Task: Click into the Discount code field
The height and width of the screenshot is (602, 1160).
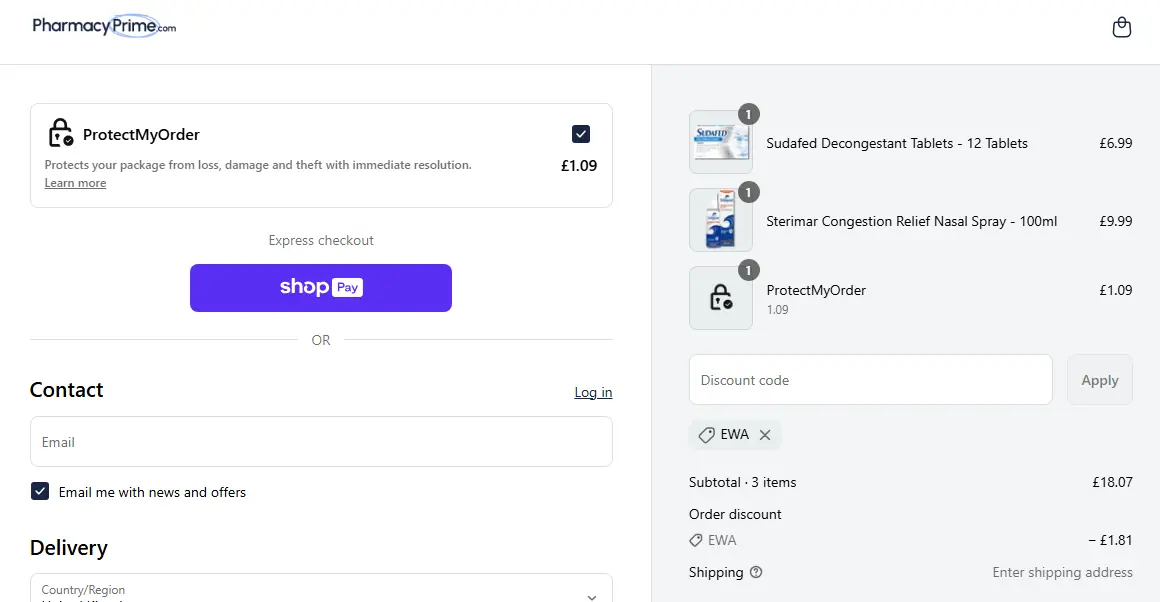Action: [x=870, y=380]
